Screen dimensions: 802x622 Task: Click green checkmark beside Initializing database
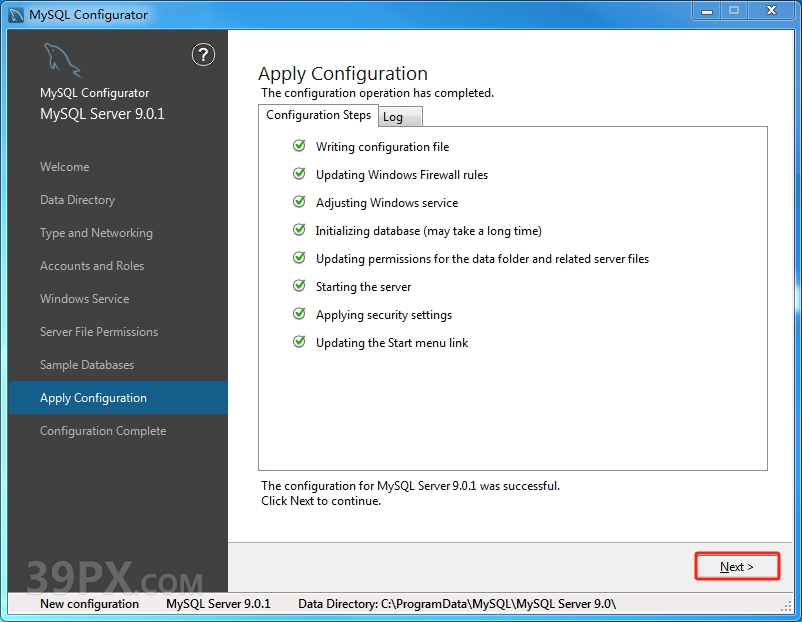pos(299,230)
